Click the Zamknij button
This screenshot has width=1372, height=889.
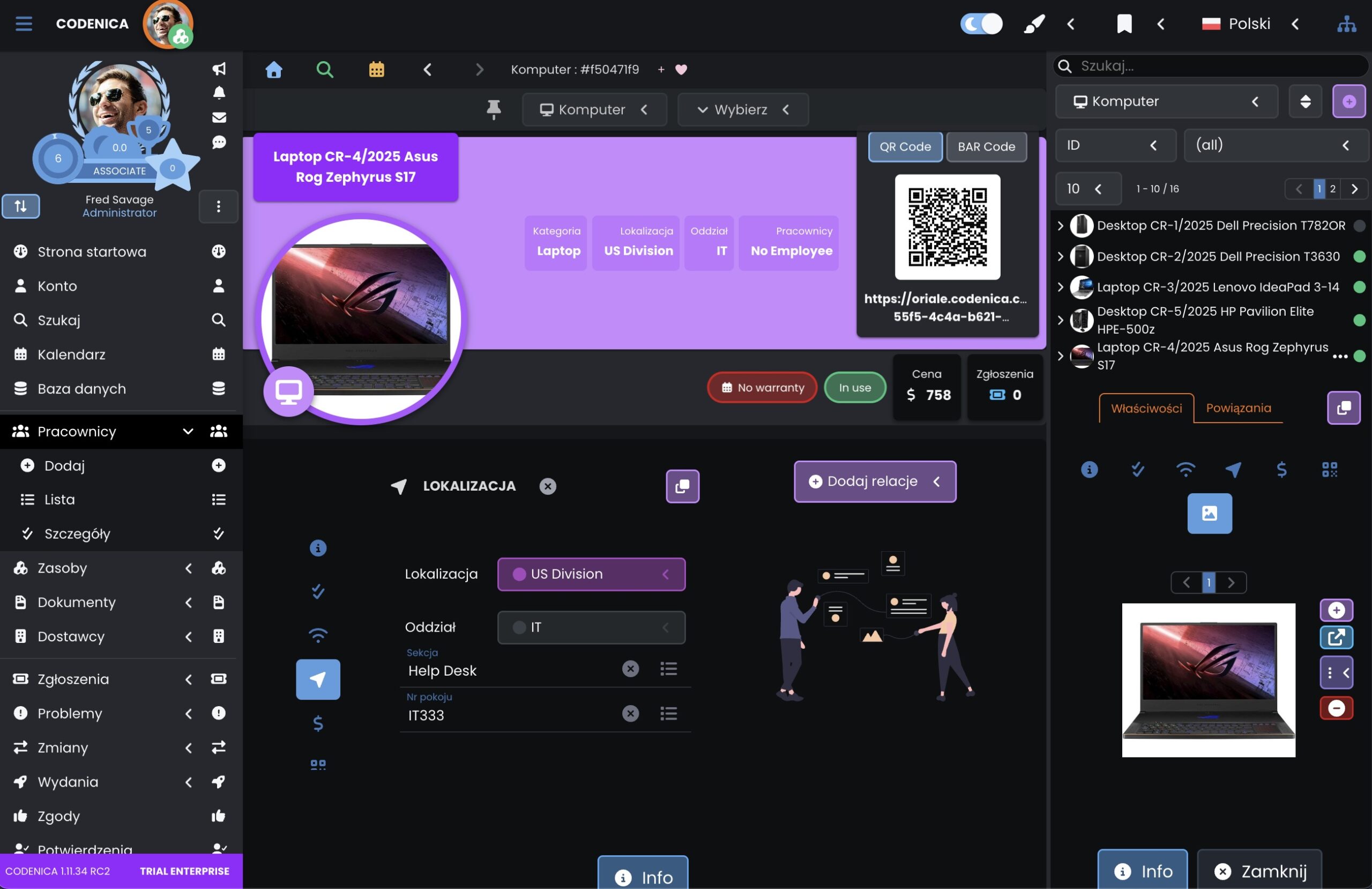(x=1259, y=871)
